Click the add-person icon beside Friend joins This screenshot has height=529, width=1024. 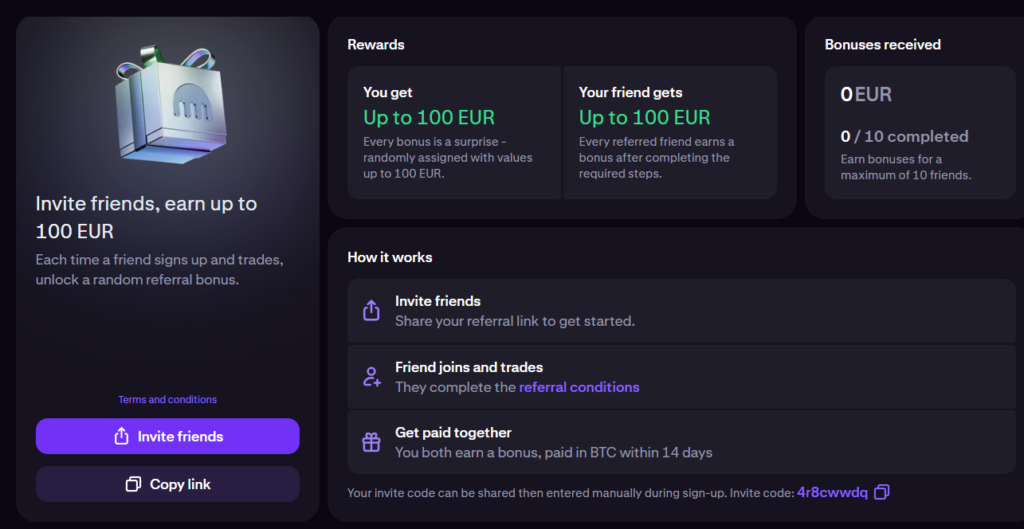click(371, 377)
